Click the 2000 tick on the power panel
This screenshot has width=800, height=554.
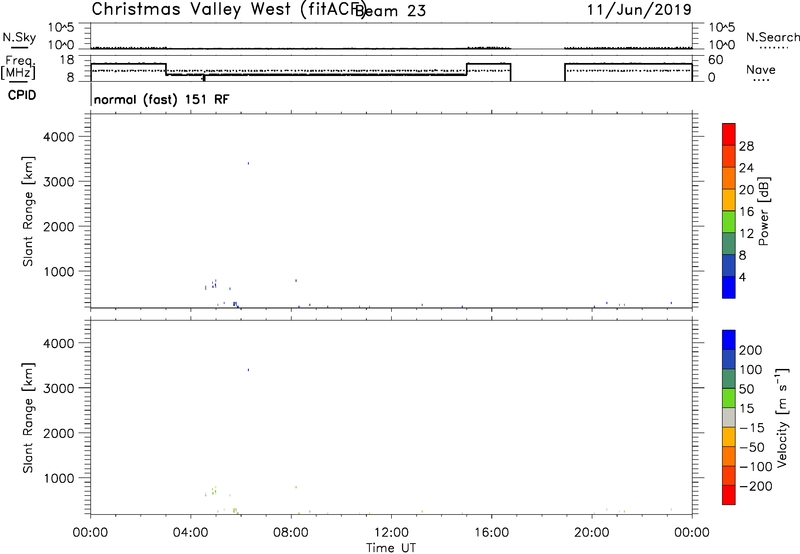pyautogui.click(x=59, y=226)
